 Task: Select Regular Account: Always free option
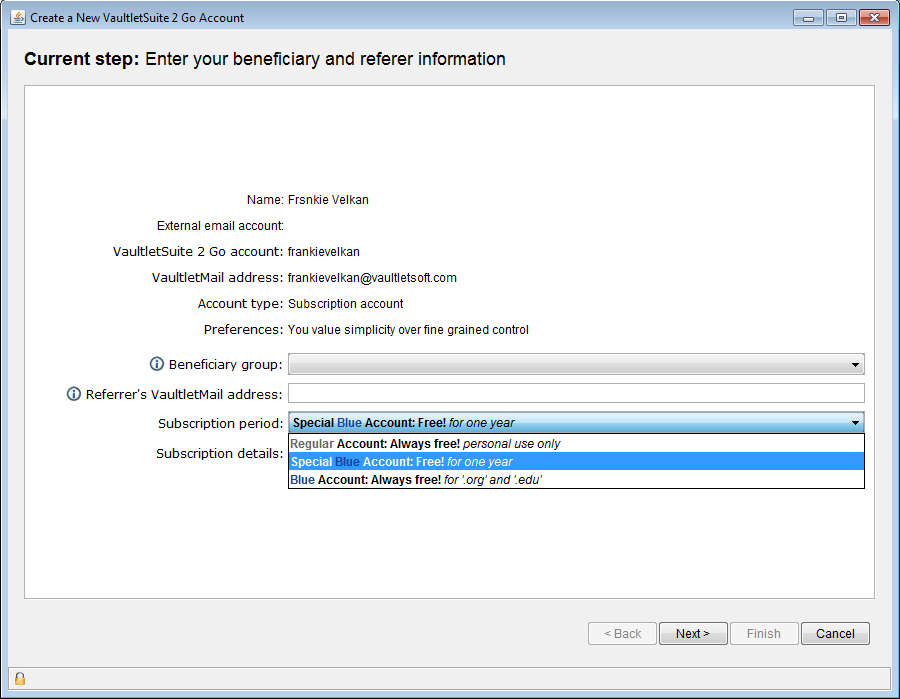point(576,444)
